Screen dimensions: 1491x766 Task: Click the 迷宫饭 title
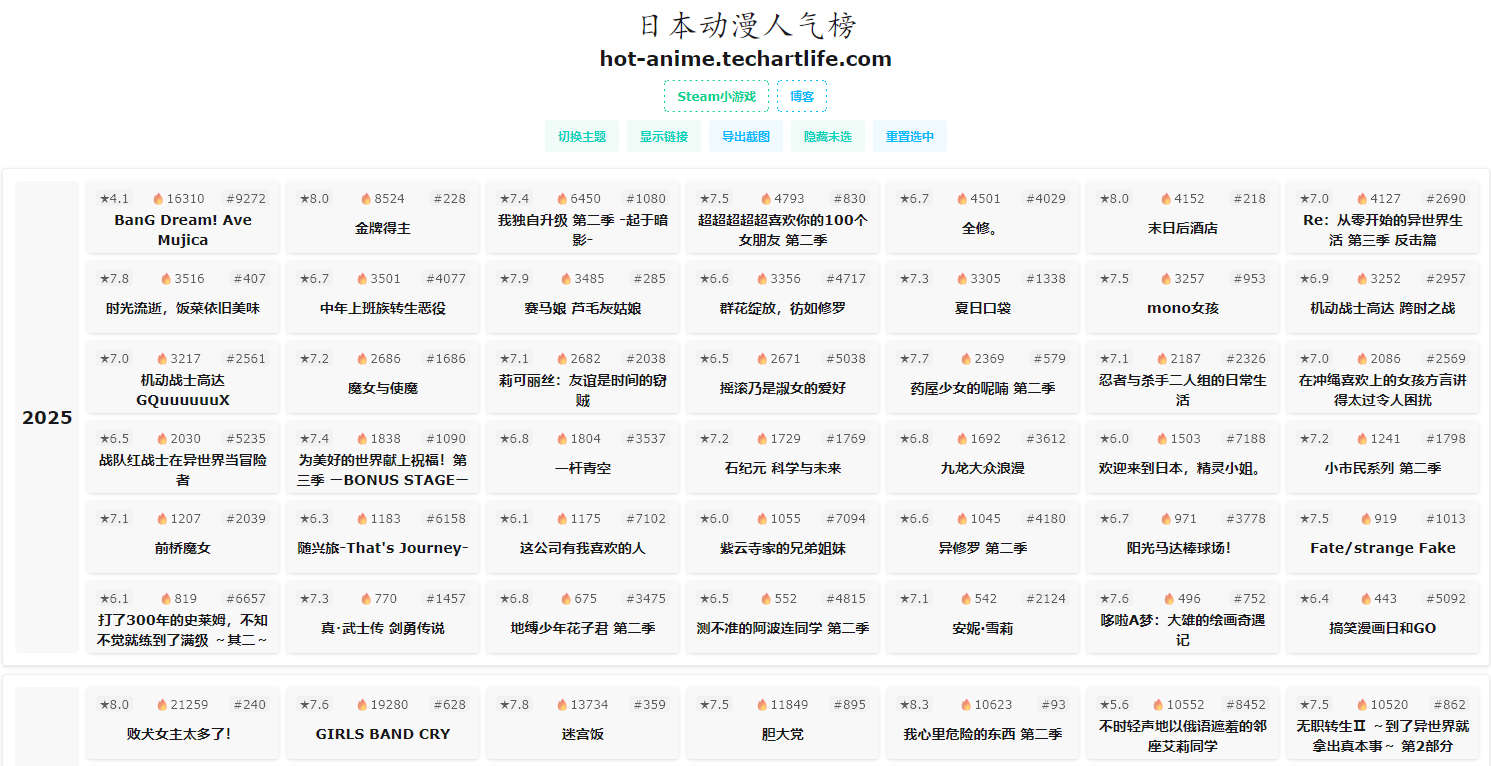(x=583, y=734)
